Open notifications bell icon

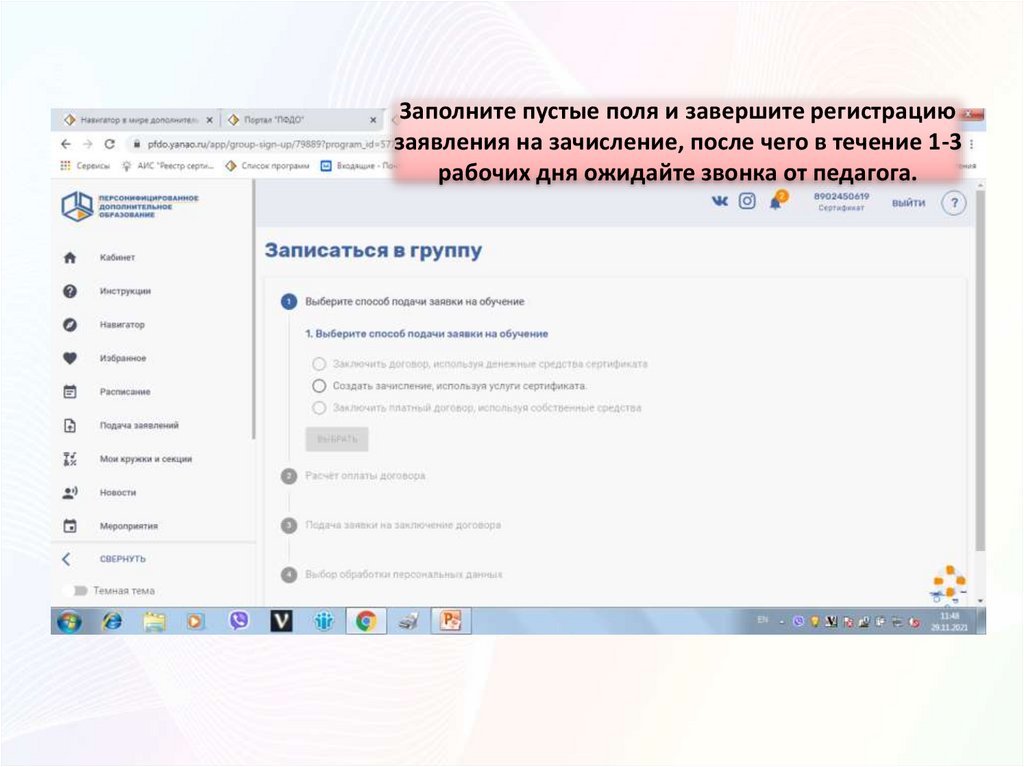pyautogui.click(x=776, y=201)
